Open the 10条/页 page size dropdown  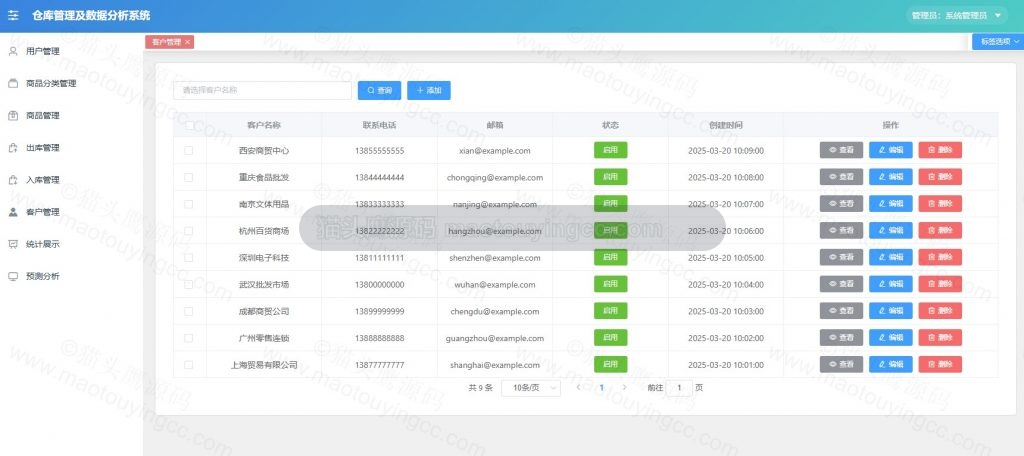[x=531, y=387]
